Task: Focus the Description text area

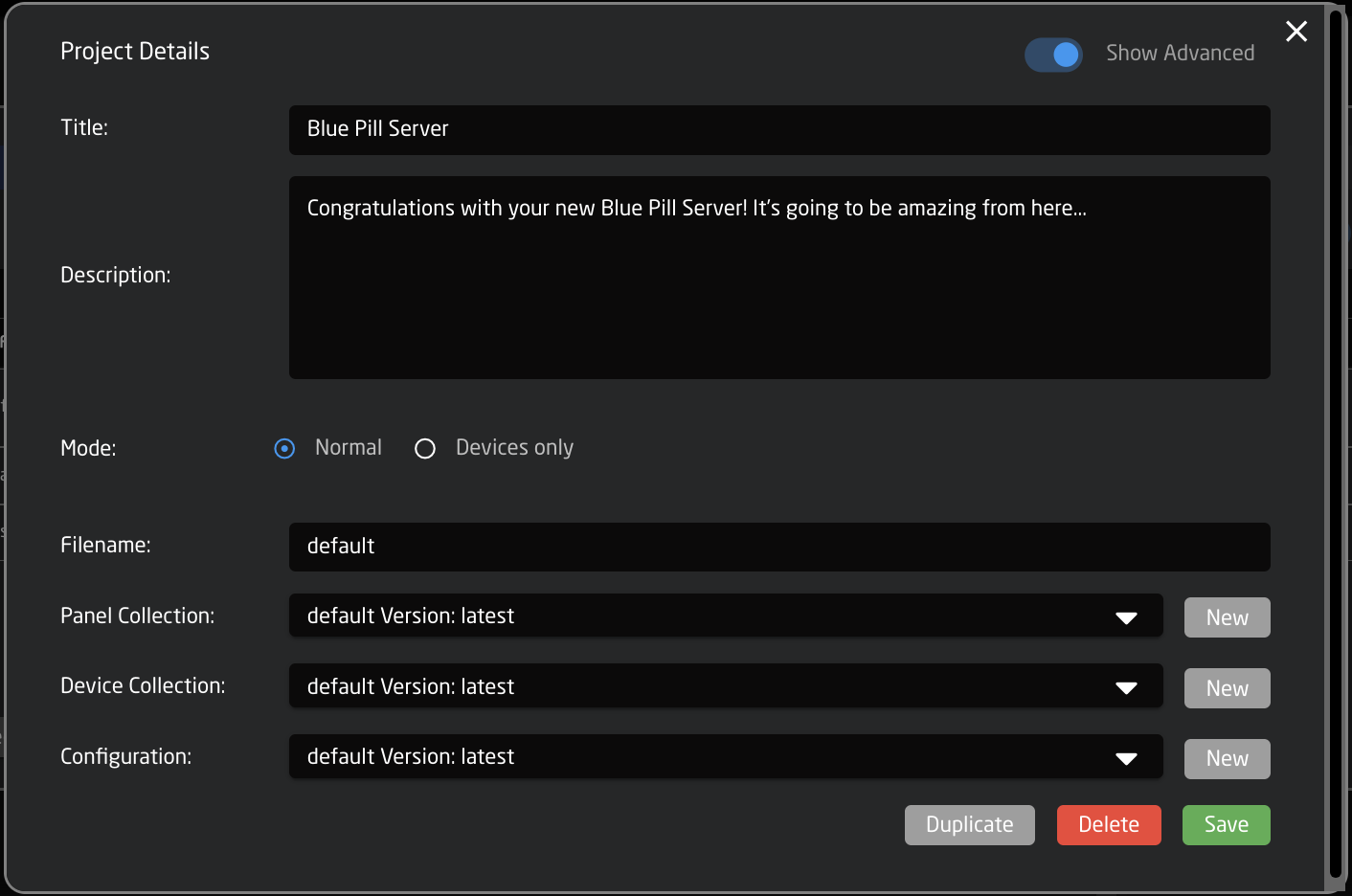Action: [x=778, y=287]
